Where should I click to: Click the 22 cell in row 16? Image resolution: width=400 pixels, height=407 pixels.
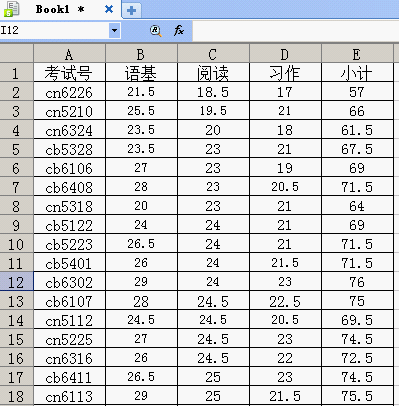pos(285,357)
